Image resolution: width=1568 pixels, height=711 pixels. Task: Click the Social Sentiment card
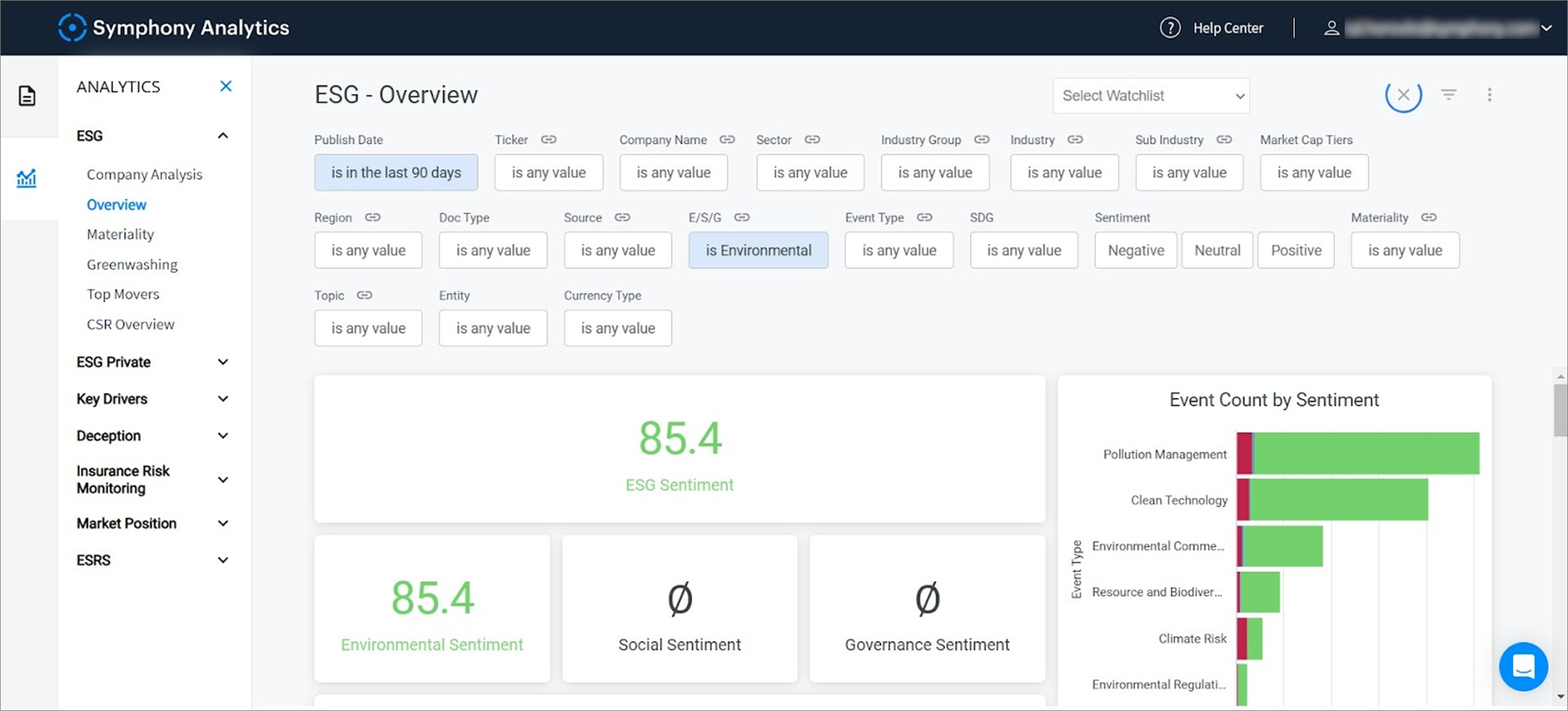coord(680,609)
